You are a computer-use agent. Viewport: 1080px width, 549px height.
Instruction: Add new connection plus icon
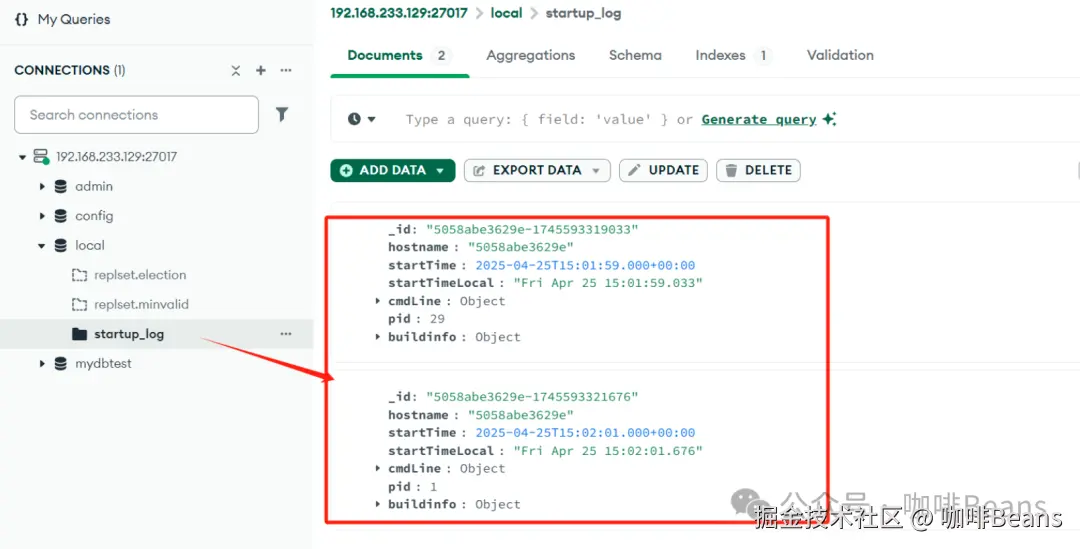click(x=261, y=70)
